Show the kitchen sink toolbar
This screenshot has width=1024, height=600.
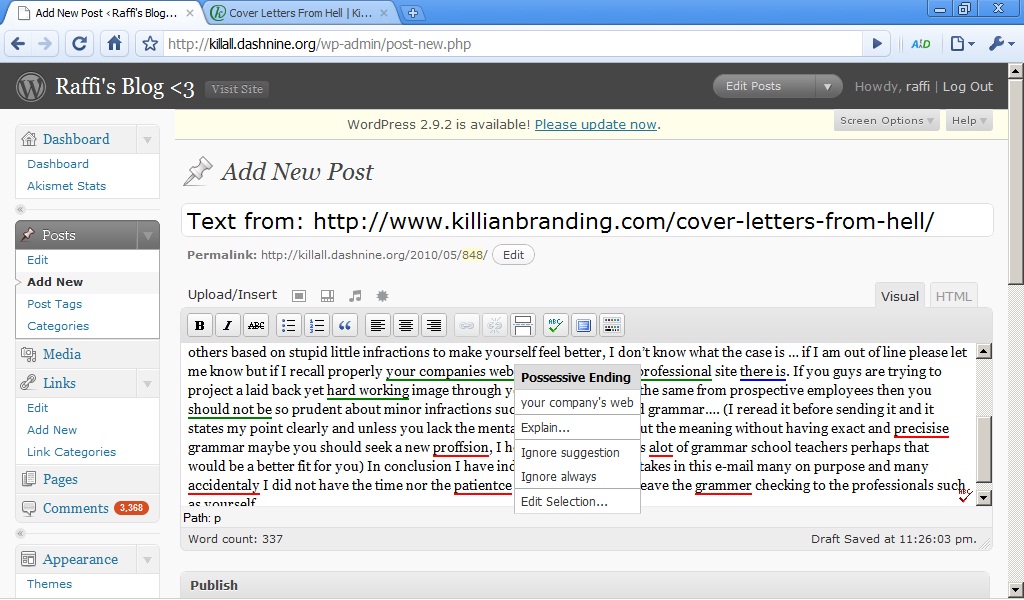[612, 325]
